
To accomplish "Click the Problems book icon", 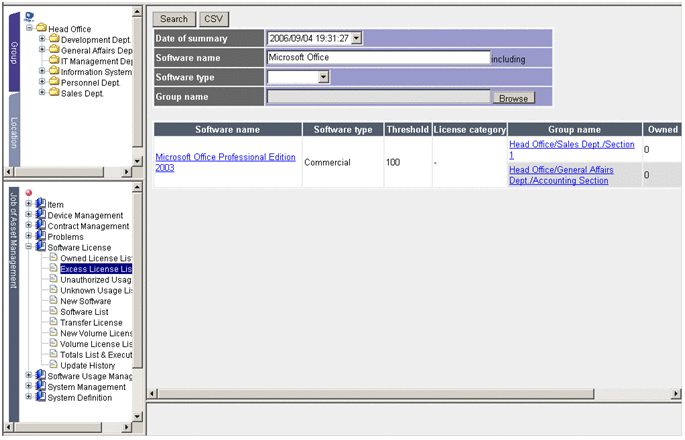I will point(41,236).
